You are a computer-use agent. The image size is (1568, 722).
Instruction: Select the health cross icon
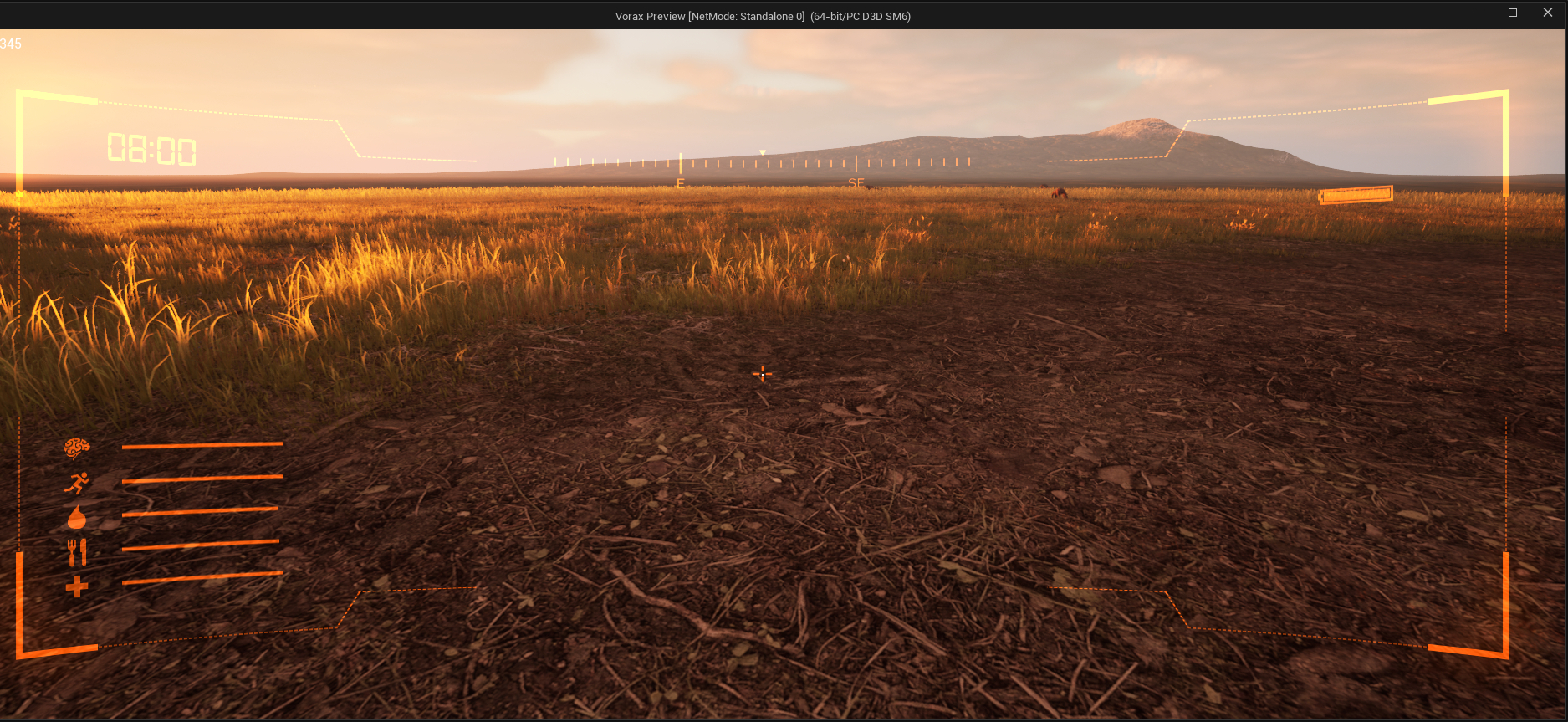77,587
